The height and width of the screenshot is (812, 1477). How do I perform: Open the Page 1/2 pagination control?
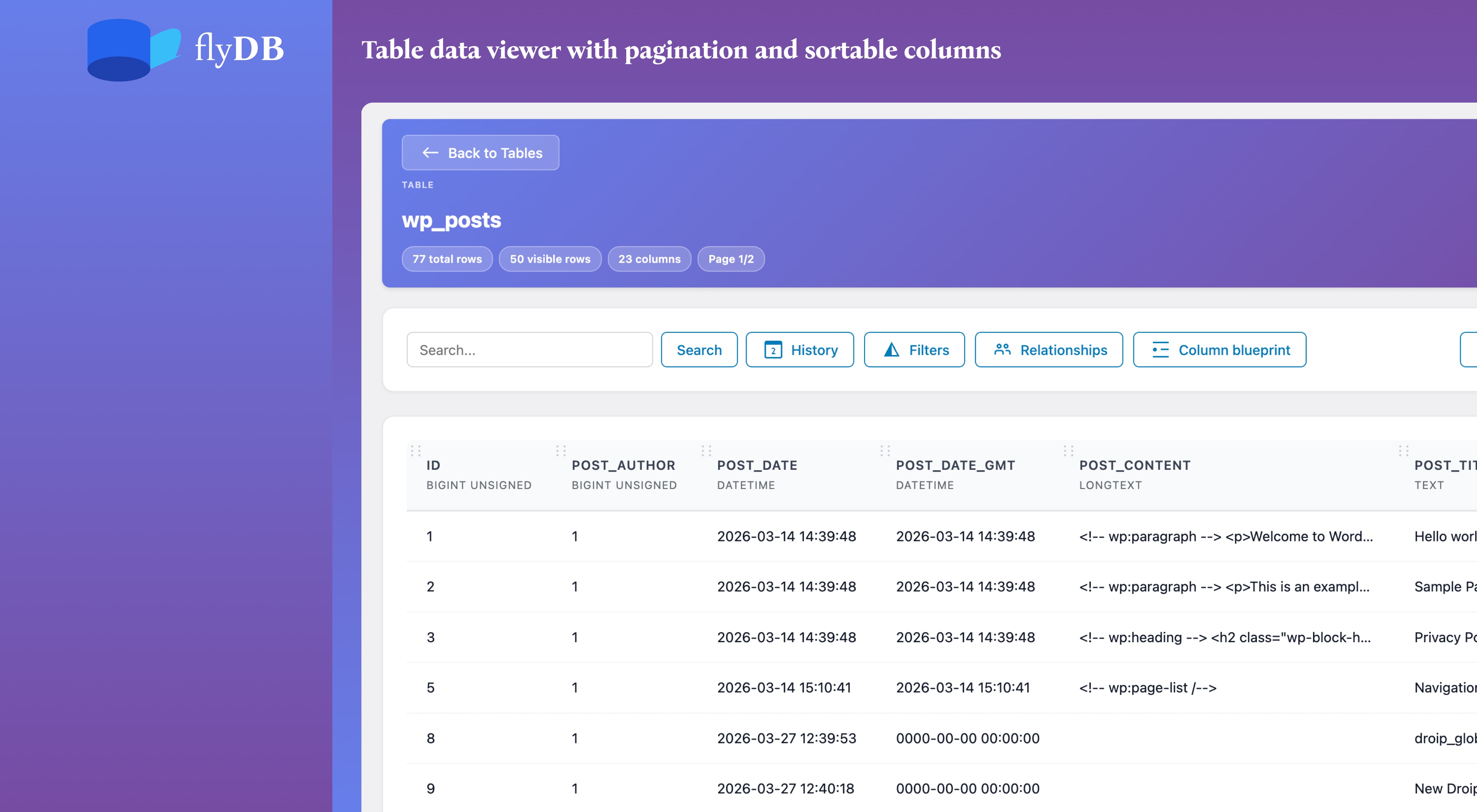(x=730, y=259)
